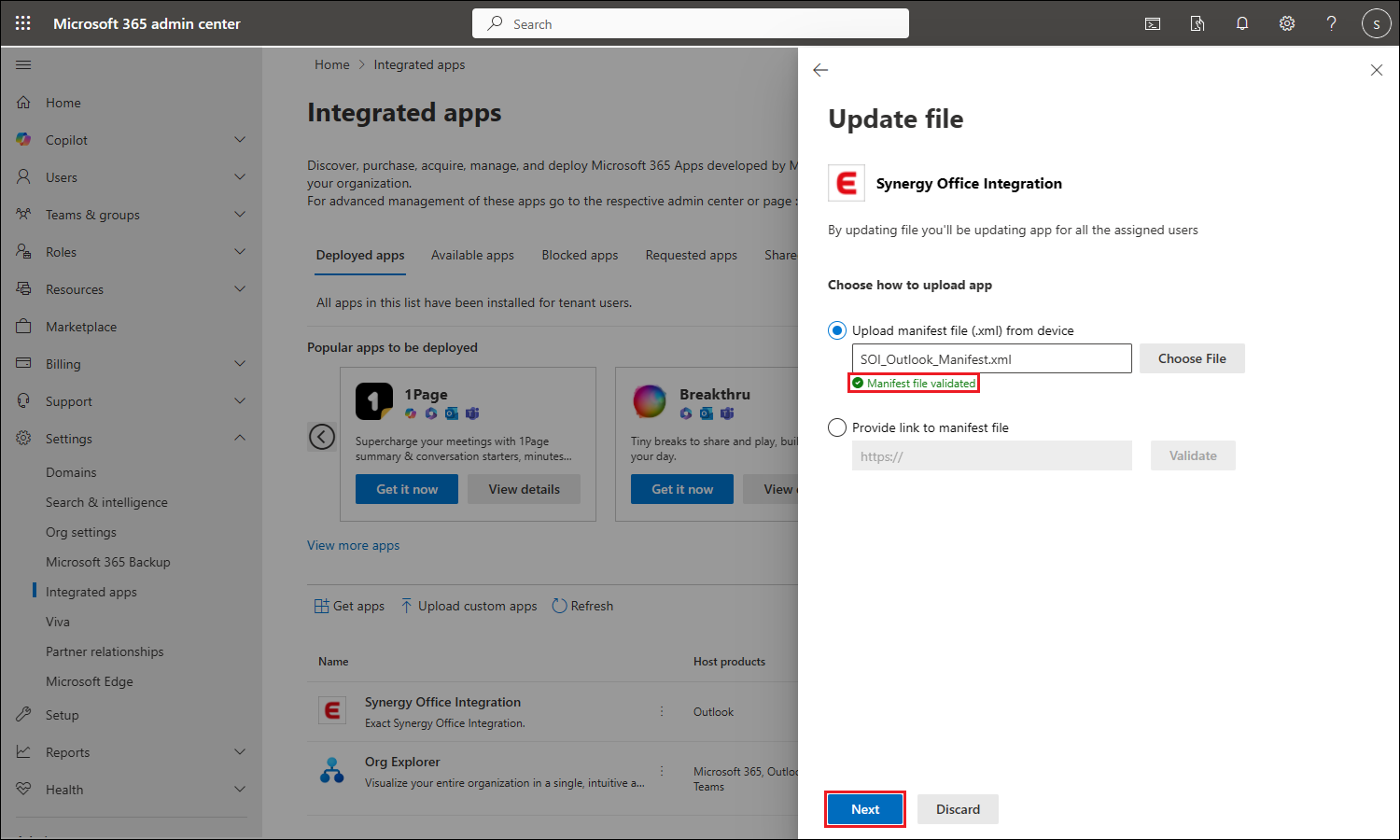
Task: Select Provide link to manifest file option
Action: [837, 427]
